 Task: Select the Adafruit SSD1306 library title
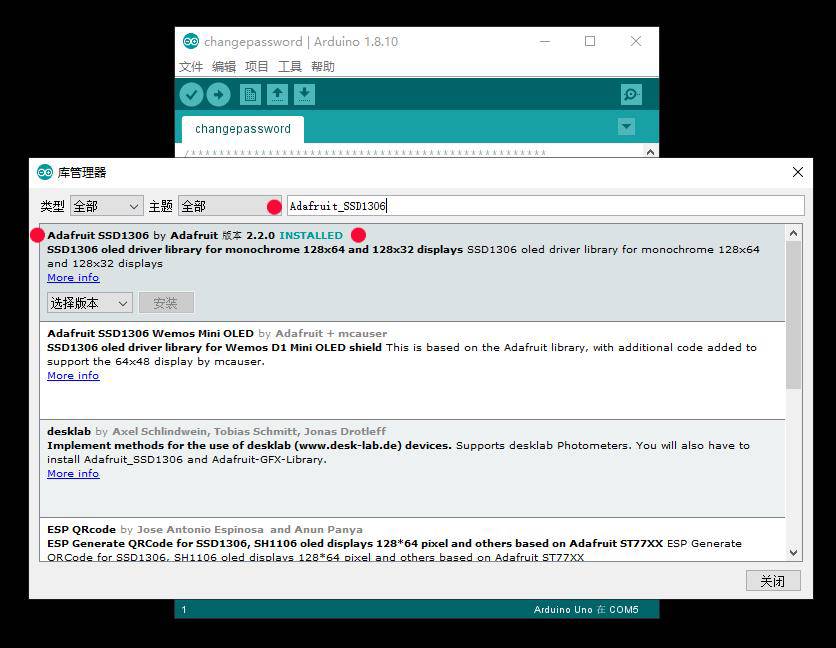tap(98, 235)
